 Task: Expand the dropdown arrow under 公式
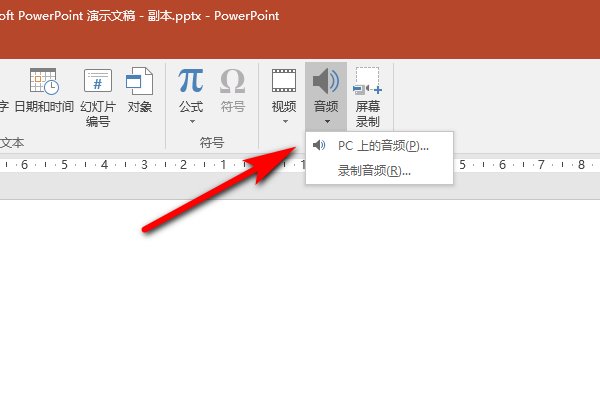190,122
